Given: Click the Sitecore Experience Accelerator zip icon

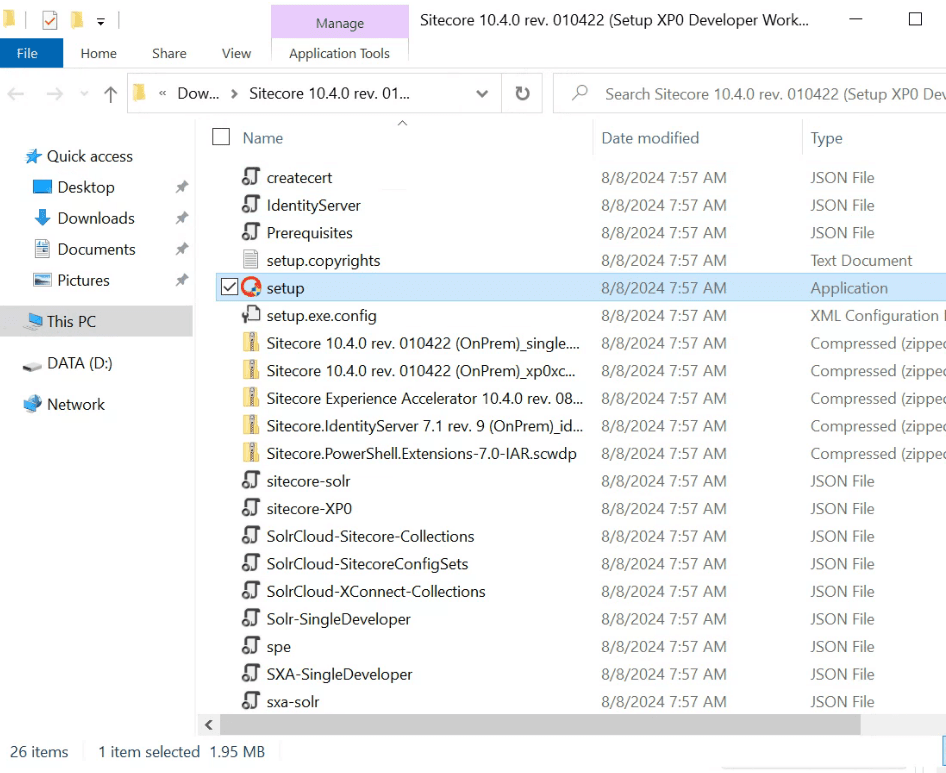Looking at the screenshot, I should click(x=251, y=398).
